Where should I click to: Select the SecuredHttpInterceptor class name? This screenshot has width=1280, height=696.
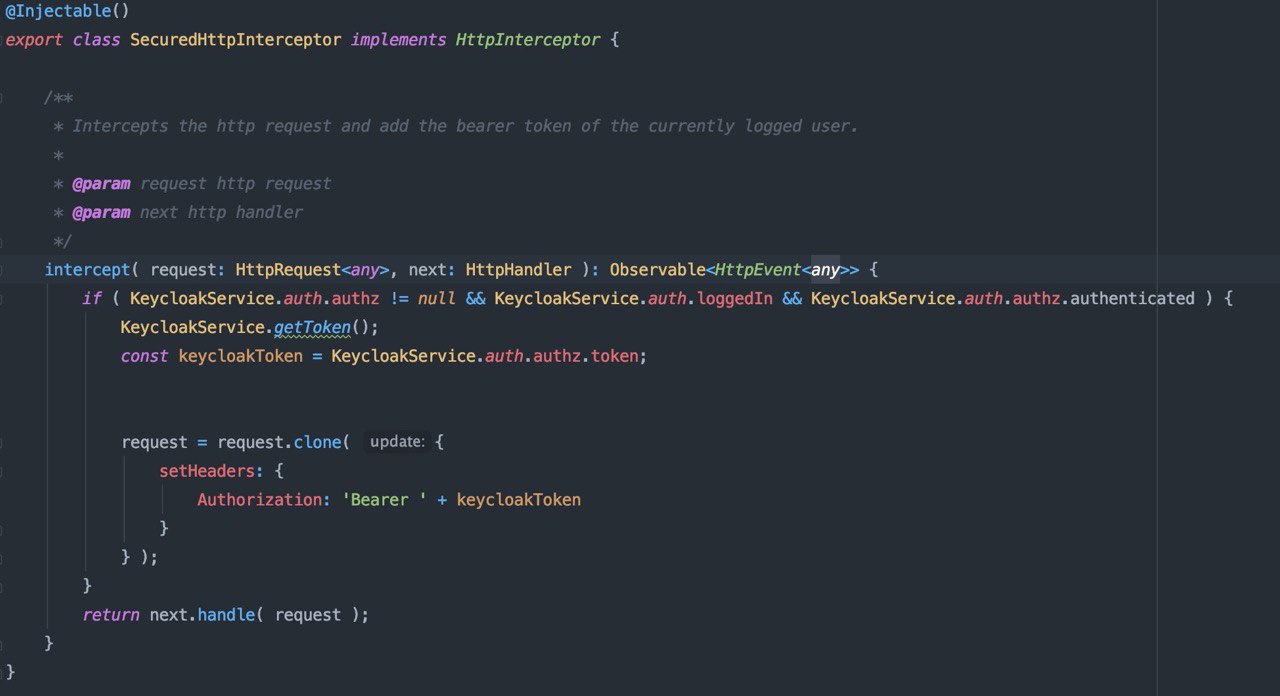pyautogui.click(x=235, y=40)
